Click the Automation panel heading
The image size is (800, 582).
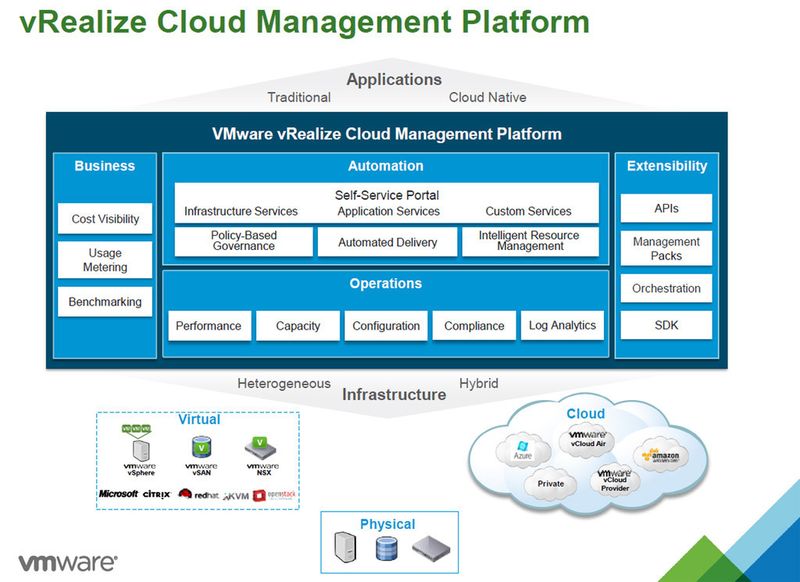pyautogui.click(x=386, y=166)
